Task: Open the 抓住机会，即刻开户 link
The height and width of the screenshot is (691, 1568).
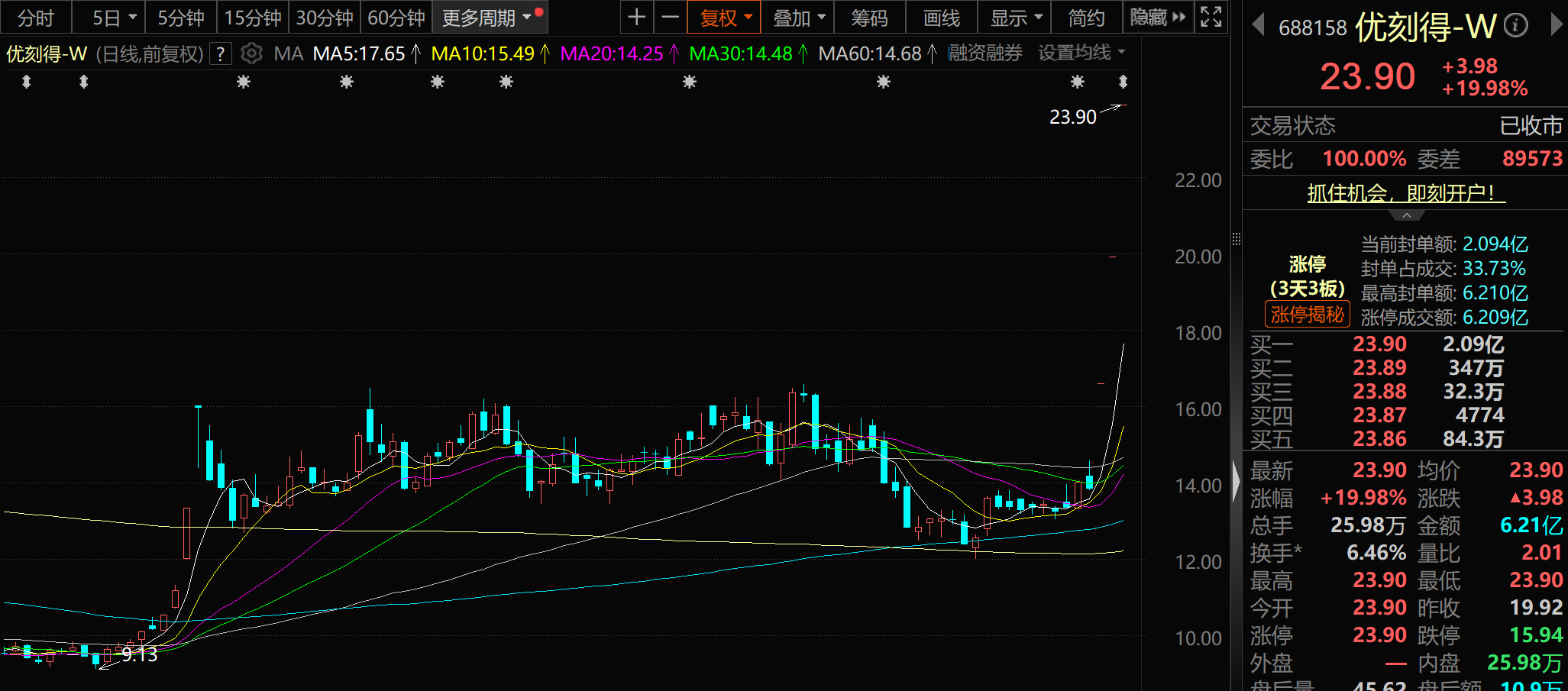Action: click(x=1405, y=193)
